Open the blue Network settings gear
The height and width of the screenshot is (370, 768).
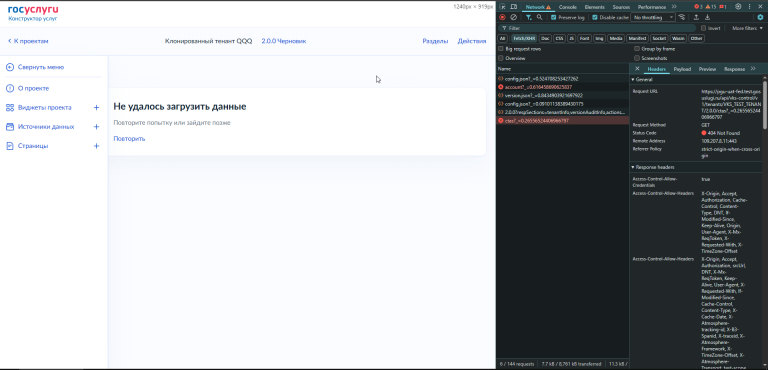click(x=760, y=17)
